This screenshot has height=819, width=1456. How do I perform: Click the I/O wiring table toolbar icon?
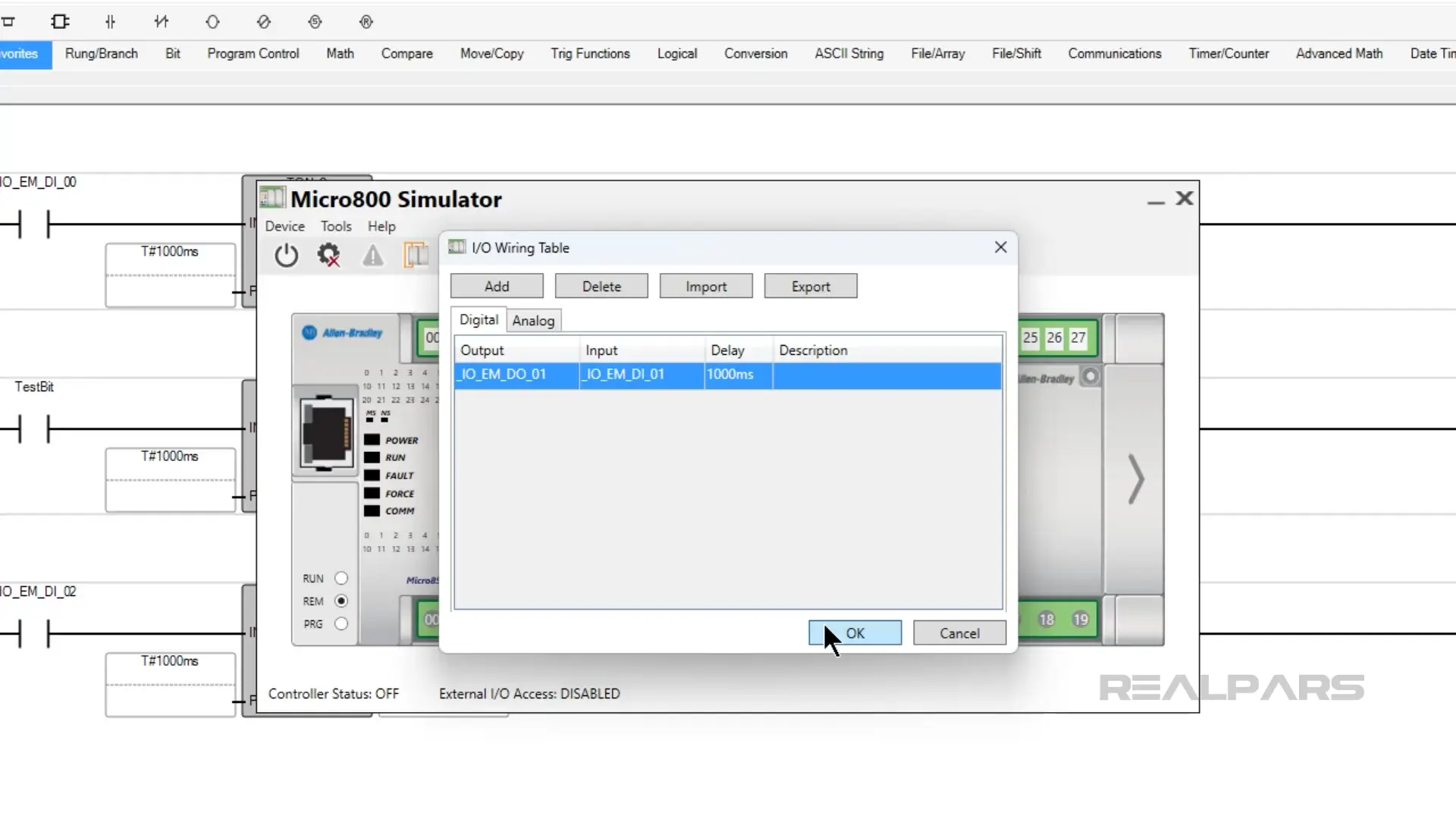416,256
